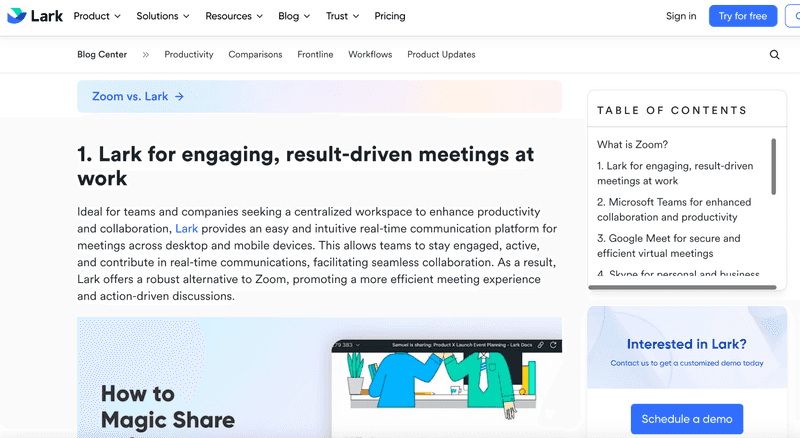Image resolution: width=800 pixels, height=438 pixels.
Task: Click the double chevron after Blog Center
Action: point(146,55)
